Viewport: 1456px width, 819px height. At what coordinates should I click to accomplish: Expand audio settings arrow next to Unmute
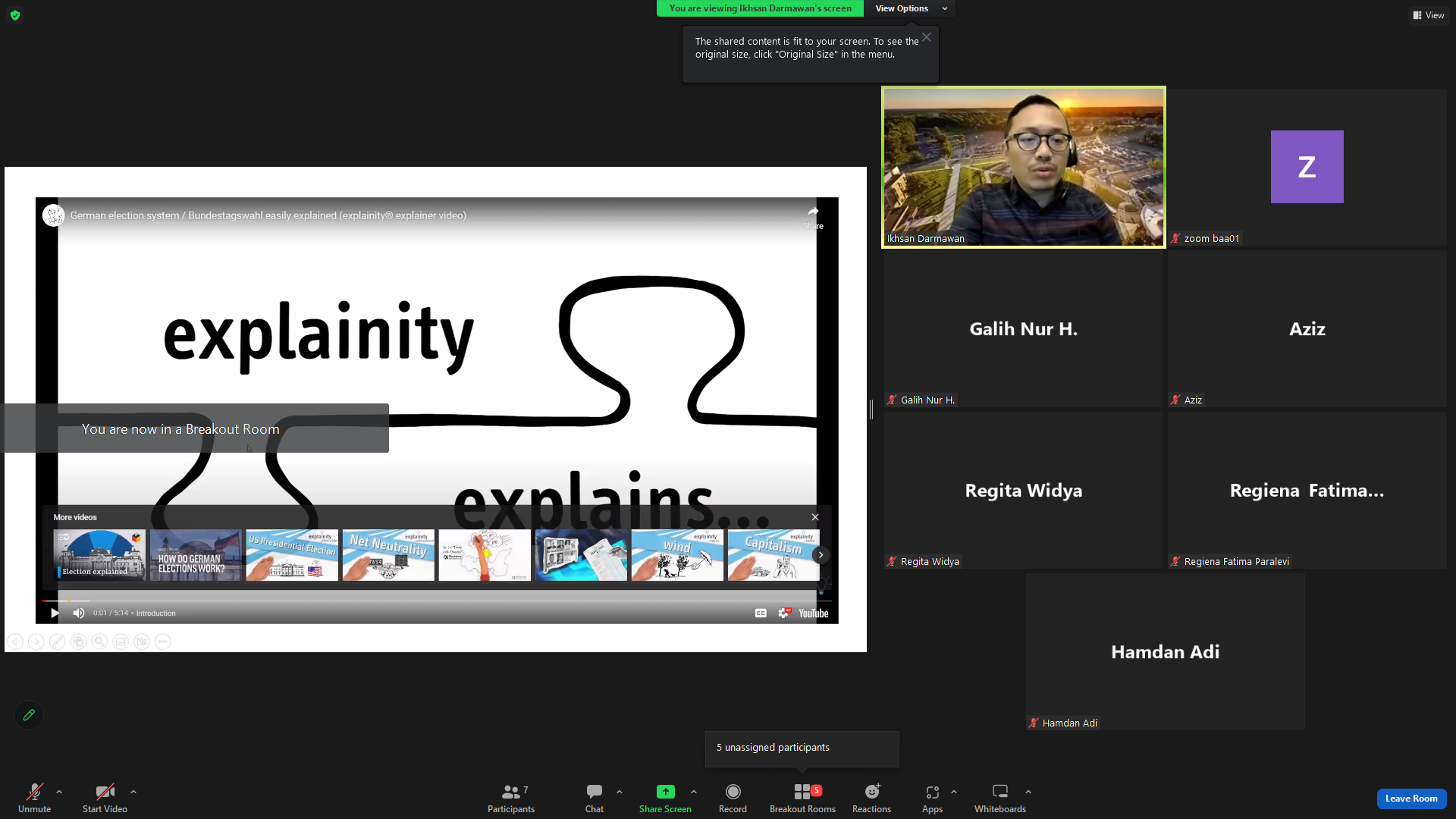point(59,792)
